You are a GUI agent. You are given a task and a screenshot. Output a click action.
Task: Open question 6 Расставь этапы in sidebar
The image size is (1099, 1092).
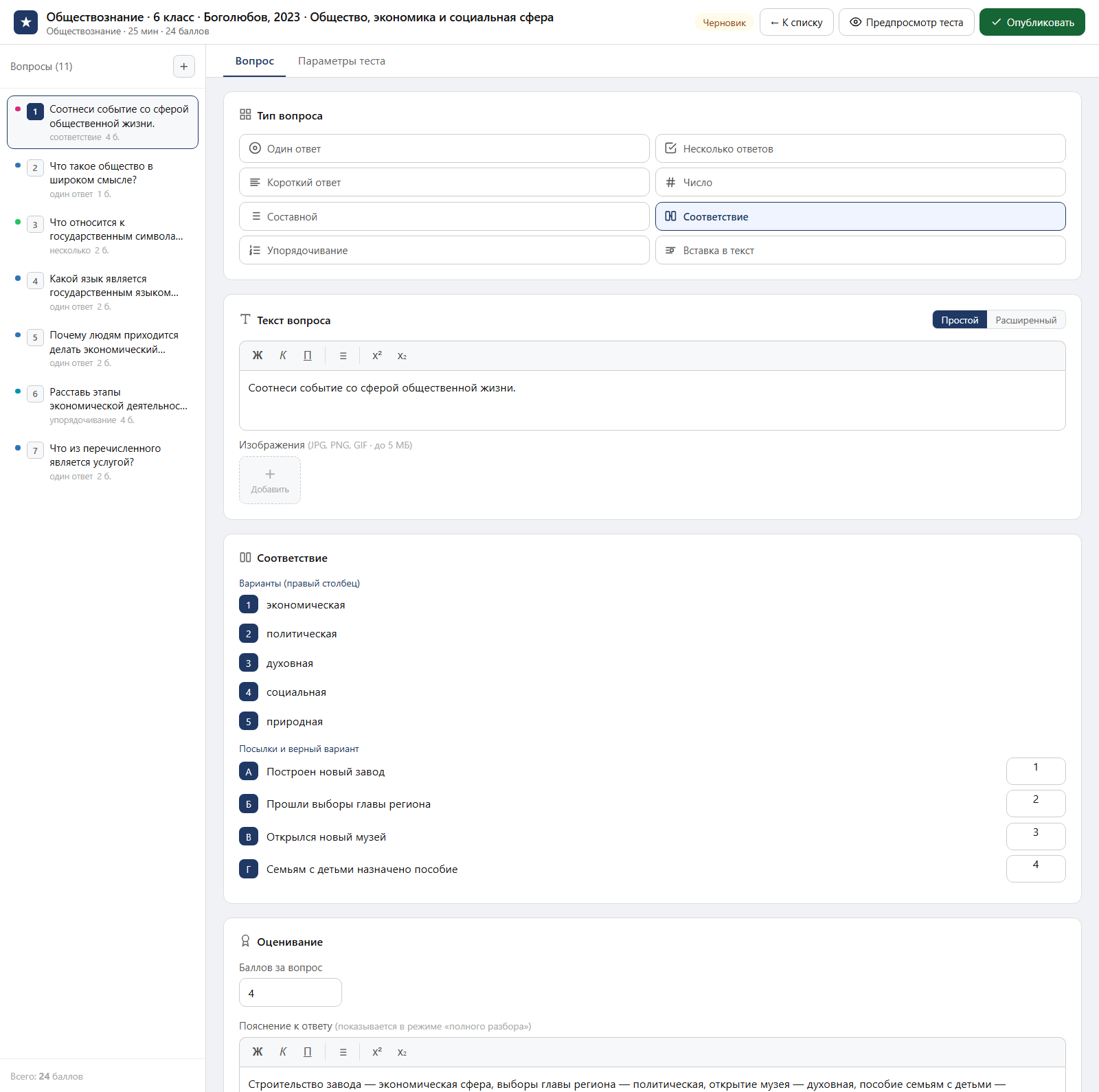tap(103, 405)
